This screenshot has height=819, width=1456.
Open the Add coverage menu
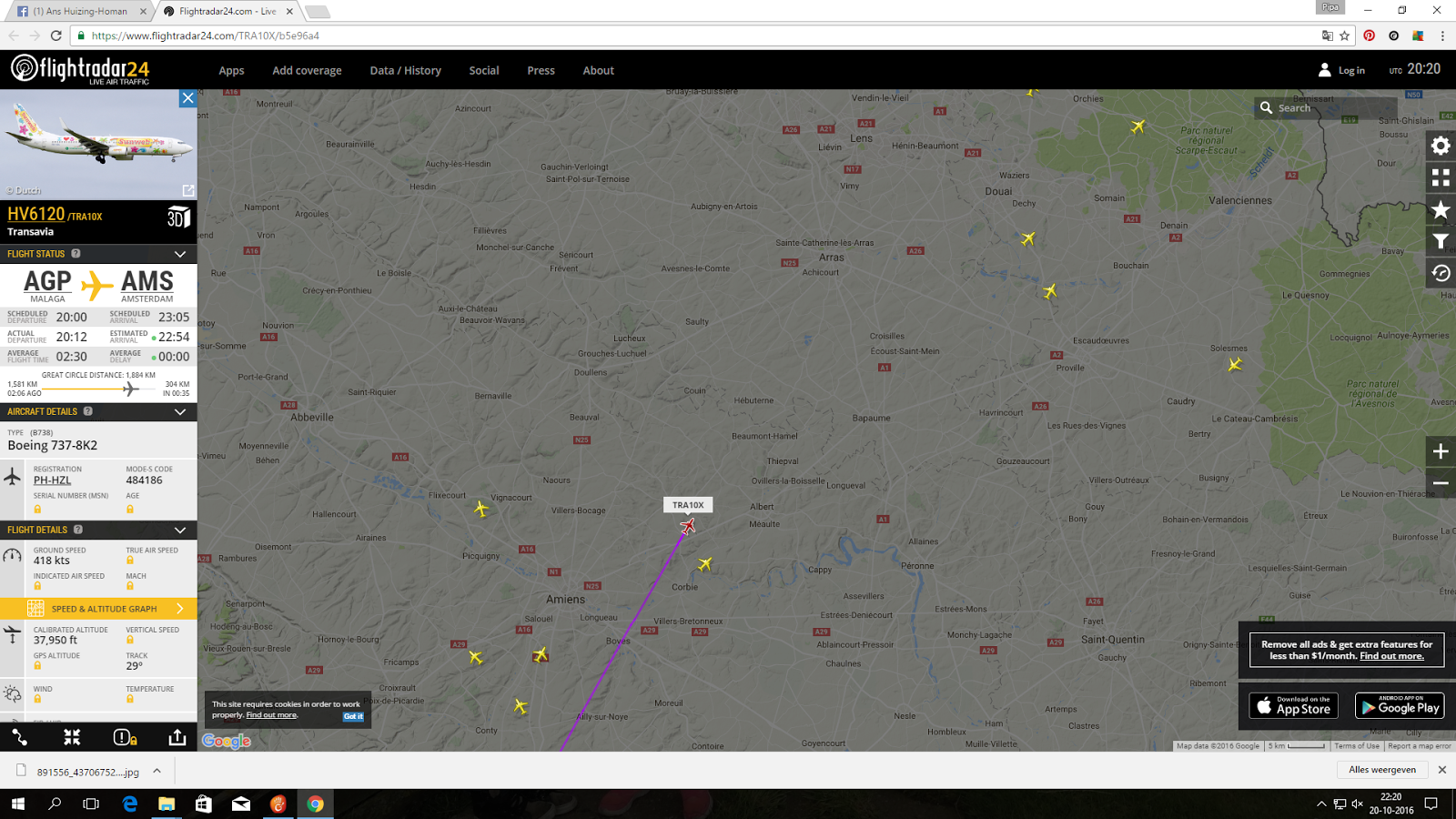click(x=308, y=70)
